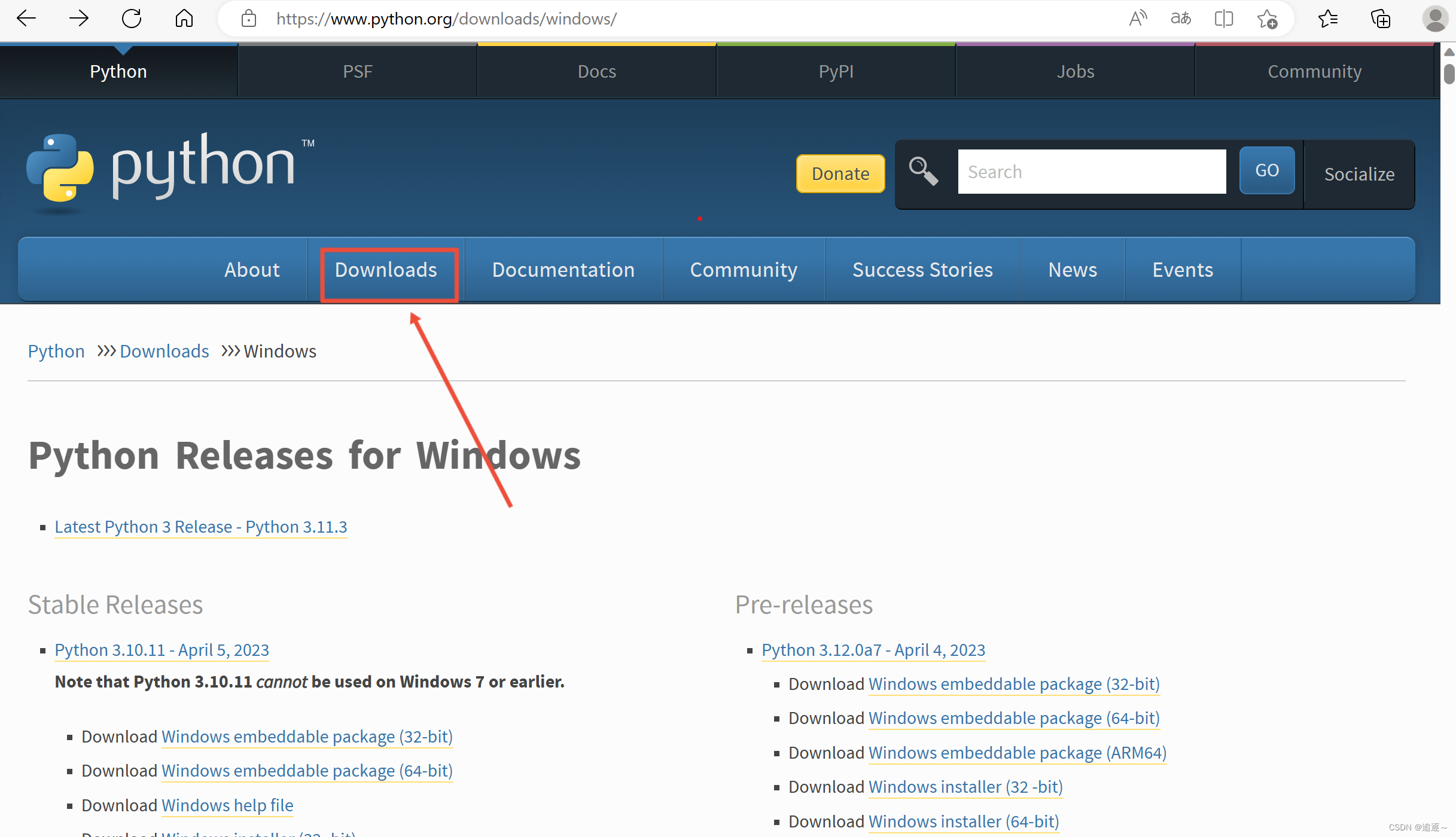This screenshot has height=837, width=1456.
Task: Click the Pre-releases heading
Action: 804,604
